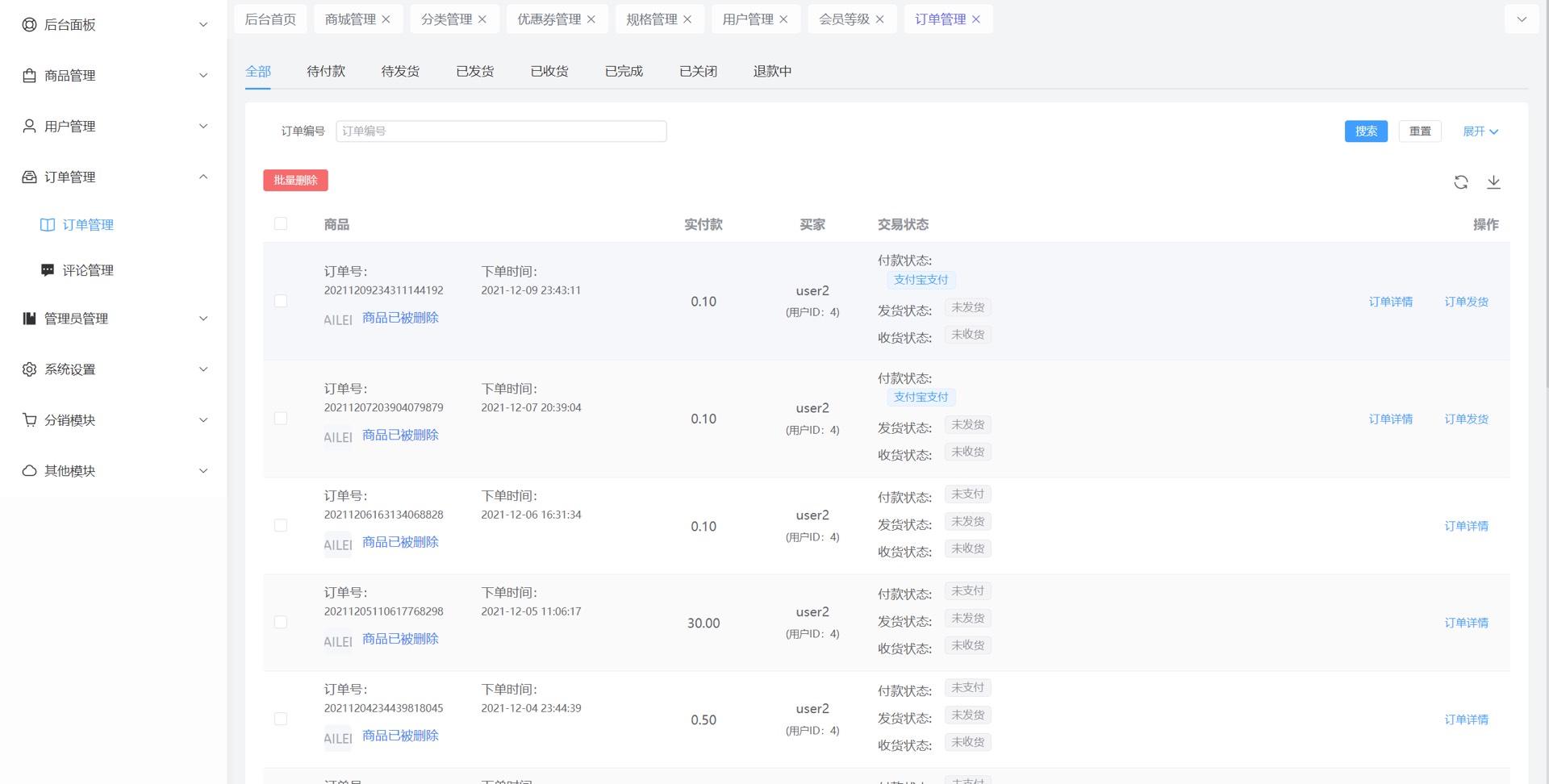The image size is (1549, 784).
Task: Click the 评论管理 chat icon in sidebar
Action: pyautogui.click(x=48, y=270)
